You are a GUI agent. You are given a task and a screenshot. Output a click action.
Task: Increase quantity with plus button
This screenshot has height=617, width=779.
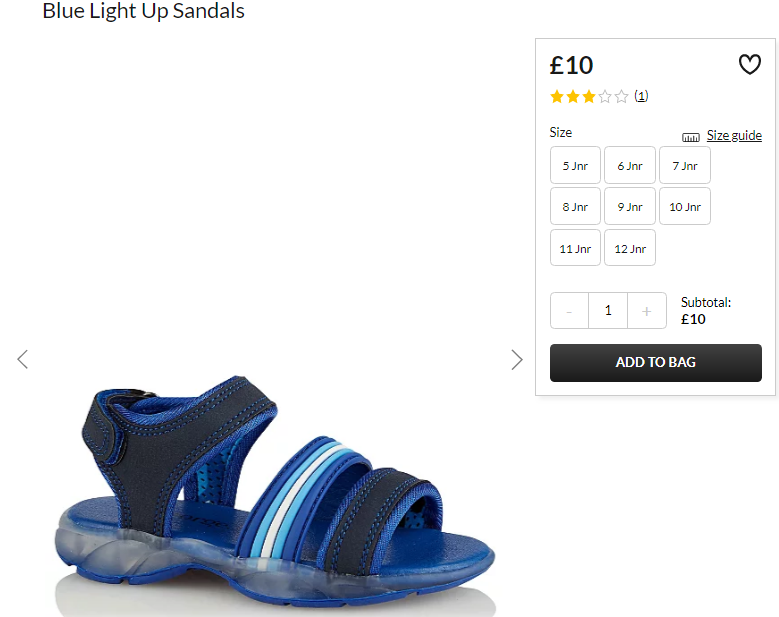pos(646,311)
